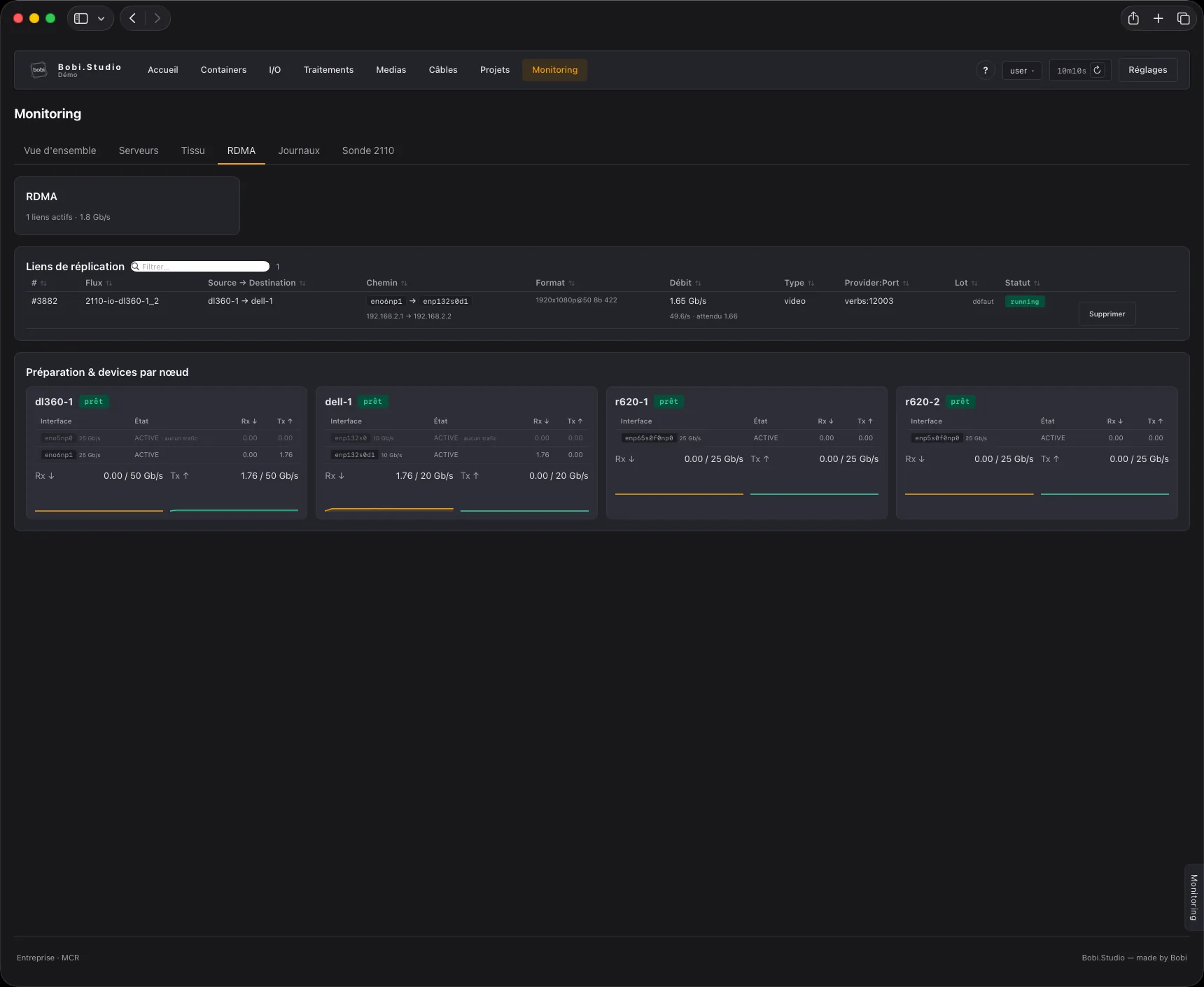Open a new tab with plus icon

[x=1158, y=18]
